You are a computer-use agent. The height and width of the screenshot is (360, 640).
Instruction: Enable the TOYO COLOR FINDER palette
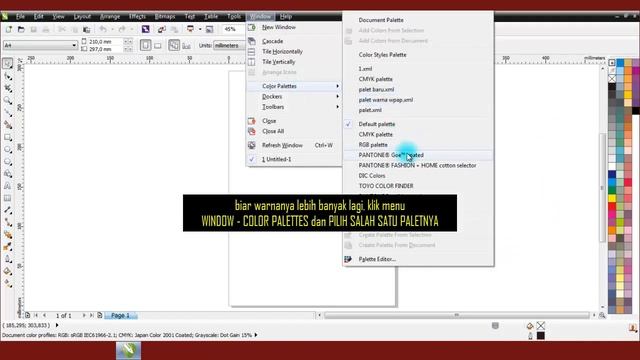point(418,186)
